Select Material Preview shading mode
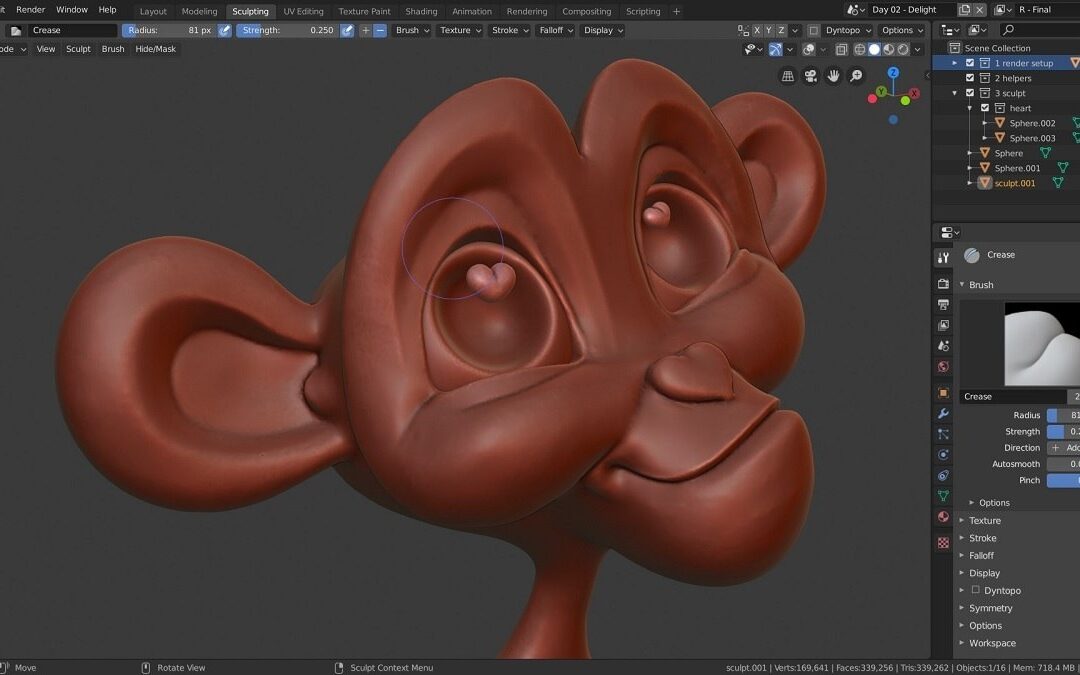Image resolution: width=1080 pixels, height=675 pixels. 889,49
